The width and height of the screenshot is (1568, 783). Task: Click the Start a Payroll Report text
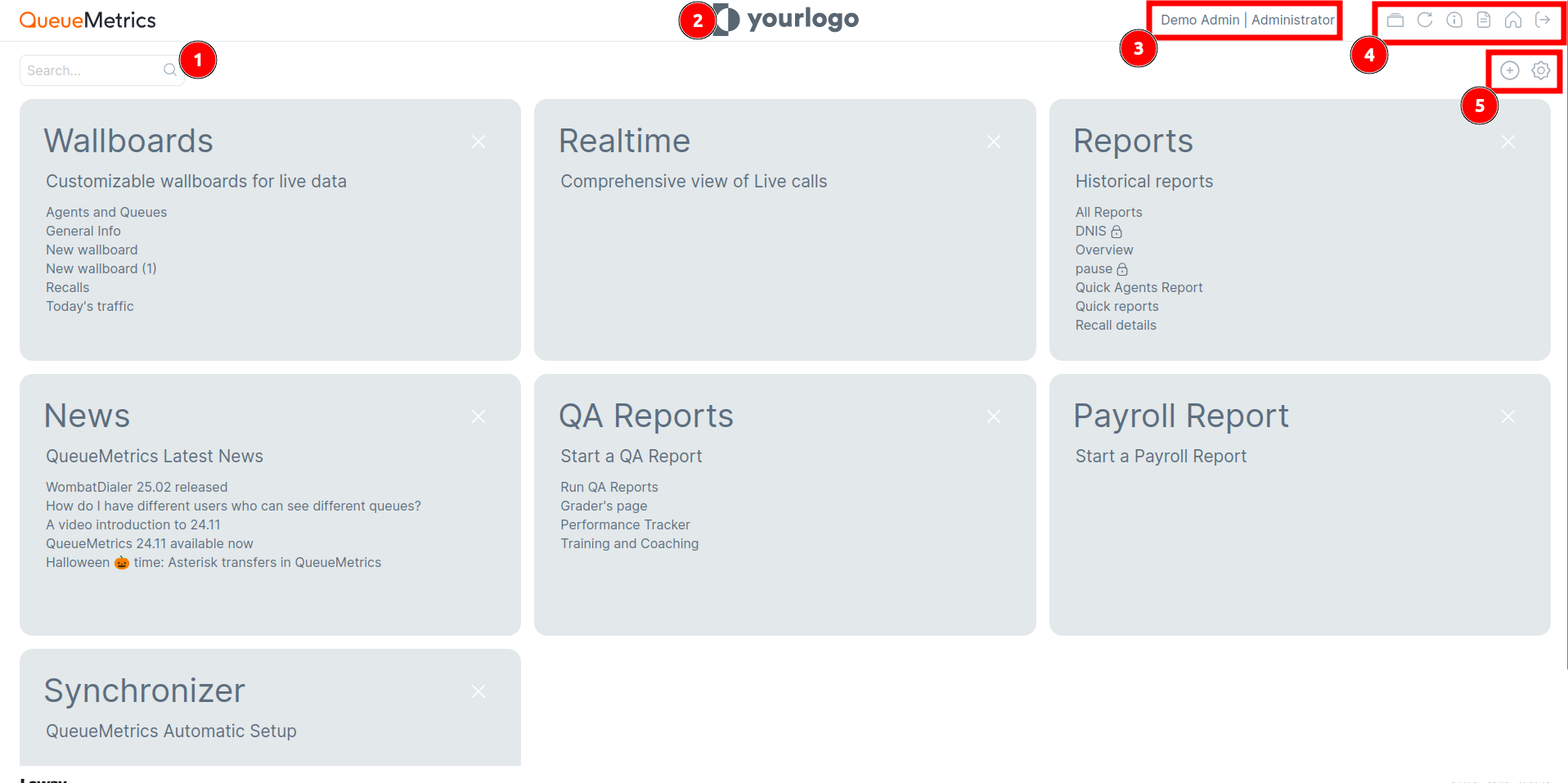pos(1161,456)
